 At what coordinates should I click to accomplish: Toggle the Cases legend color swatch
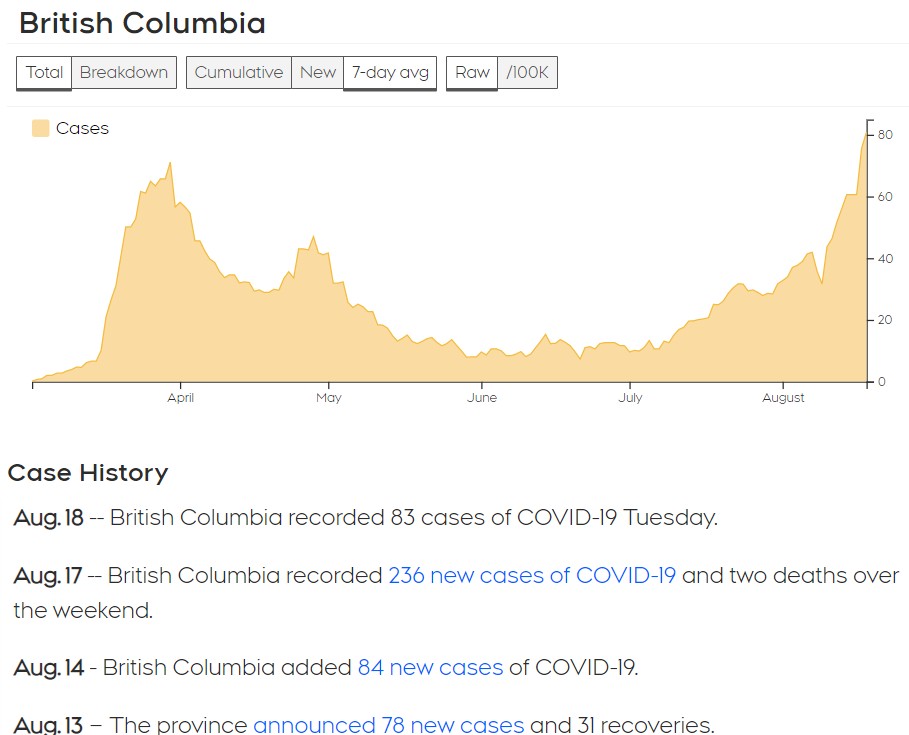(41, 128)
